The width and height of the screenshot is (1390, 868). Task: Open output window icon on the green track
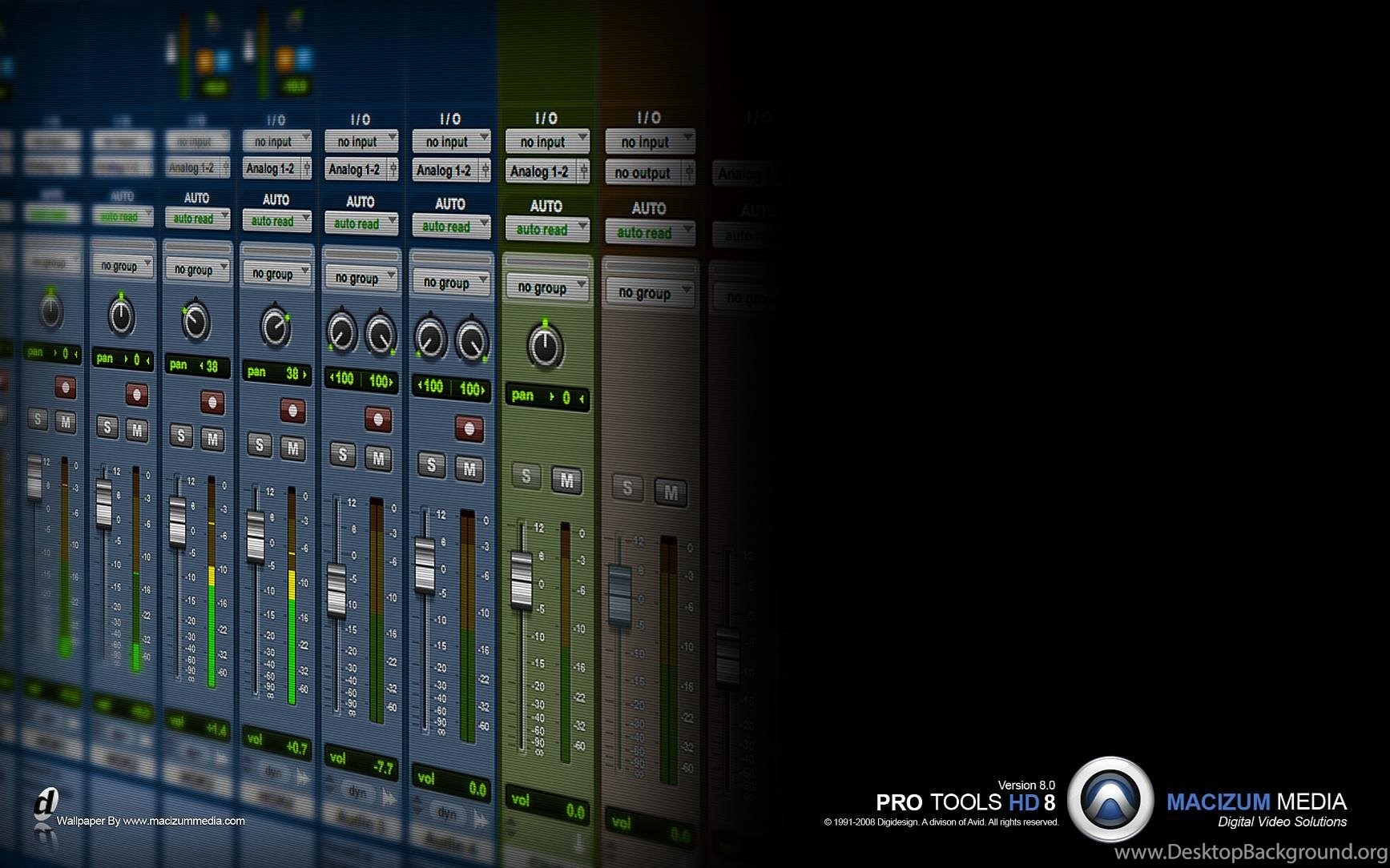[x=583, y=171]
